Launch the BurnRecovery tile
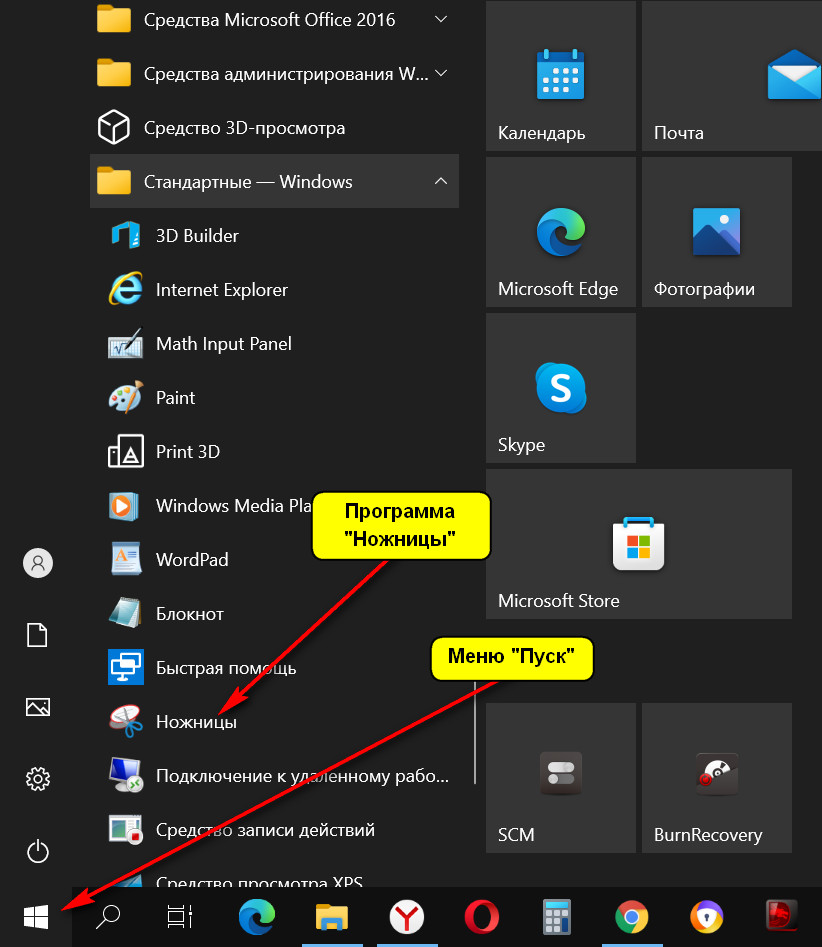The image size is (822, 947). click(x=716, y=778)
